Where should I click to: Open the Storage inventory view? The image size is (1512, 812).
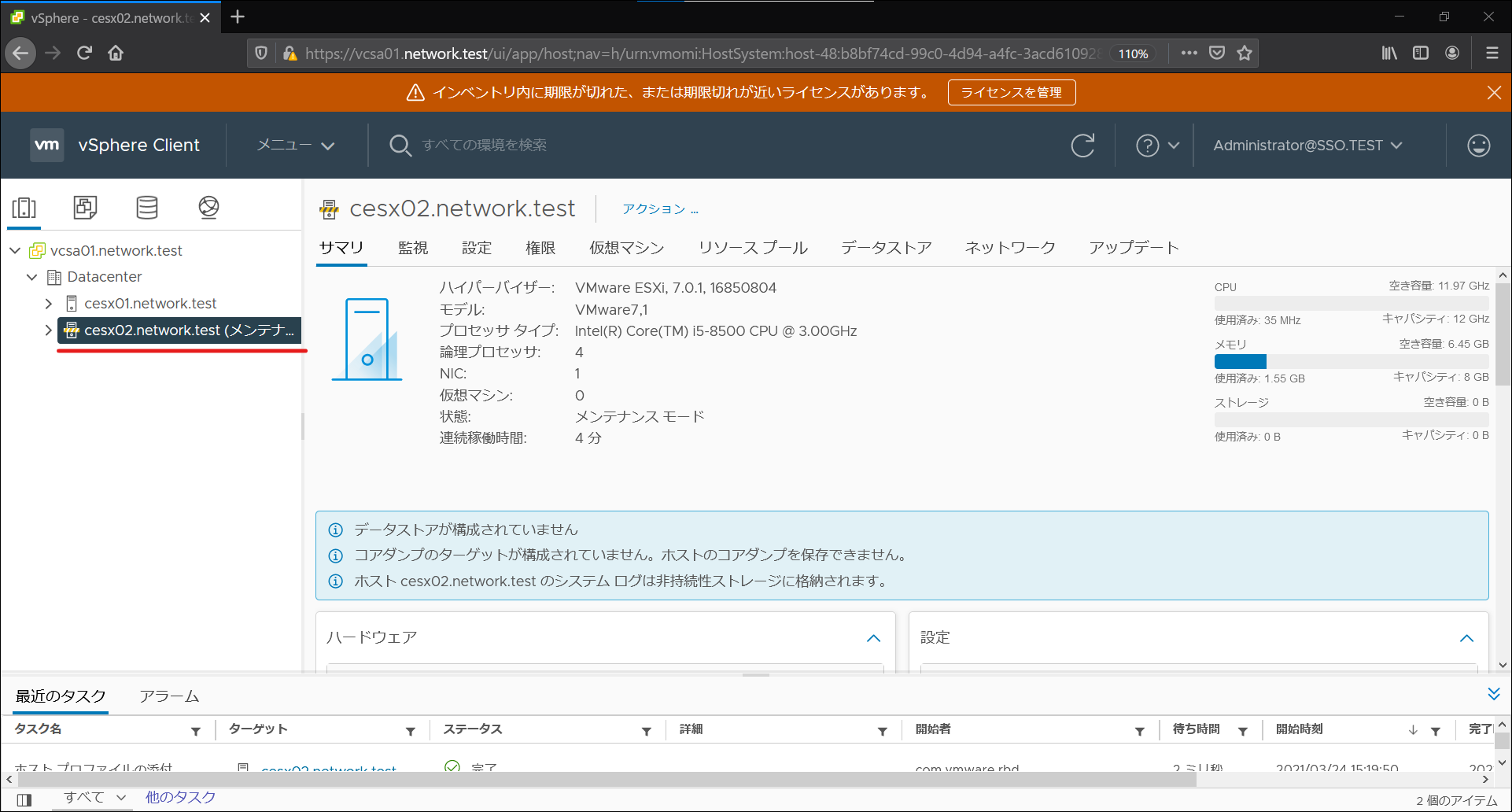[147, 208]
